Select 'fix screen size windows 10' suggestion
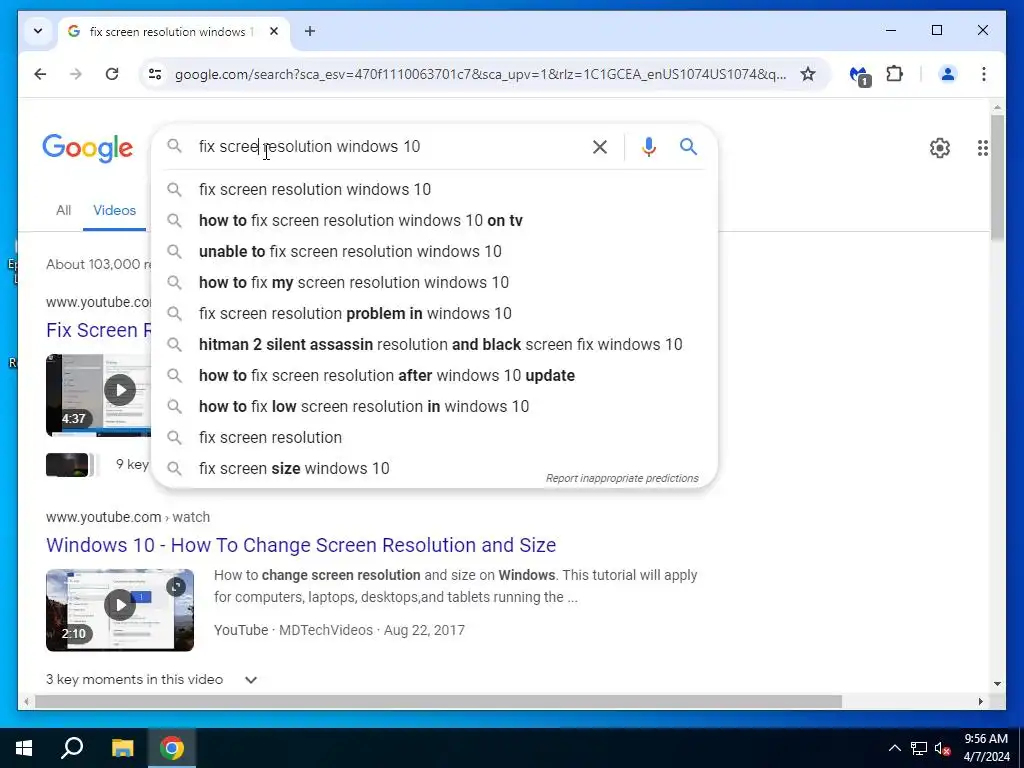This screenshot has height=768, width=1024. tap(434, 468)
